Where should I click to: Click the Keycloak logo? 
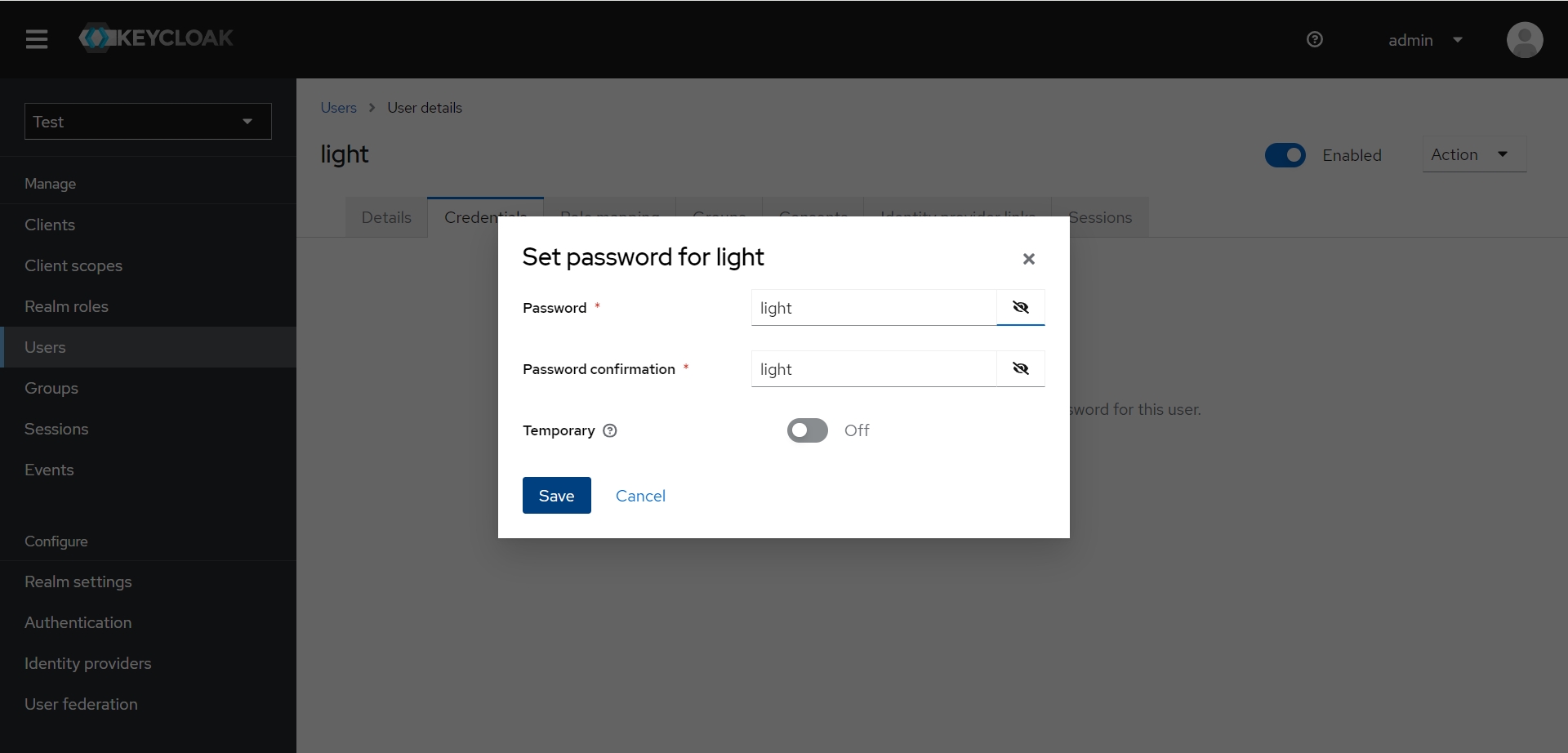click(156, 38)
